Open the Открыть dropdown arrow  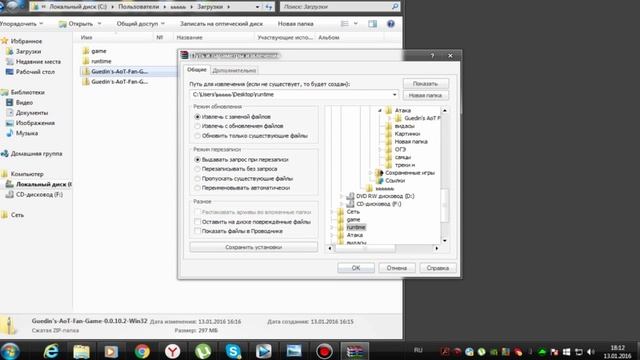coord(99,24)
